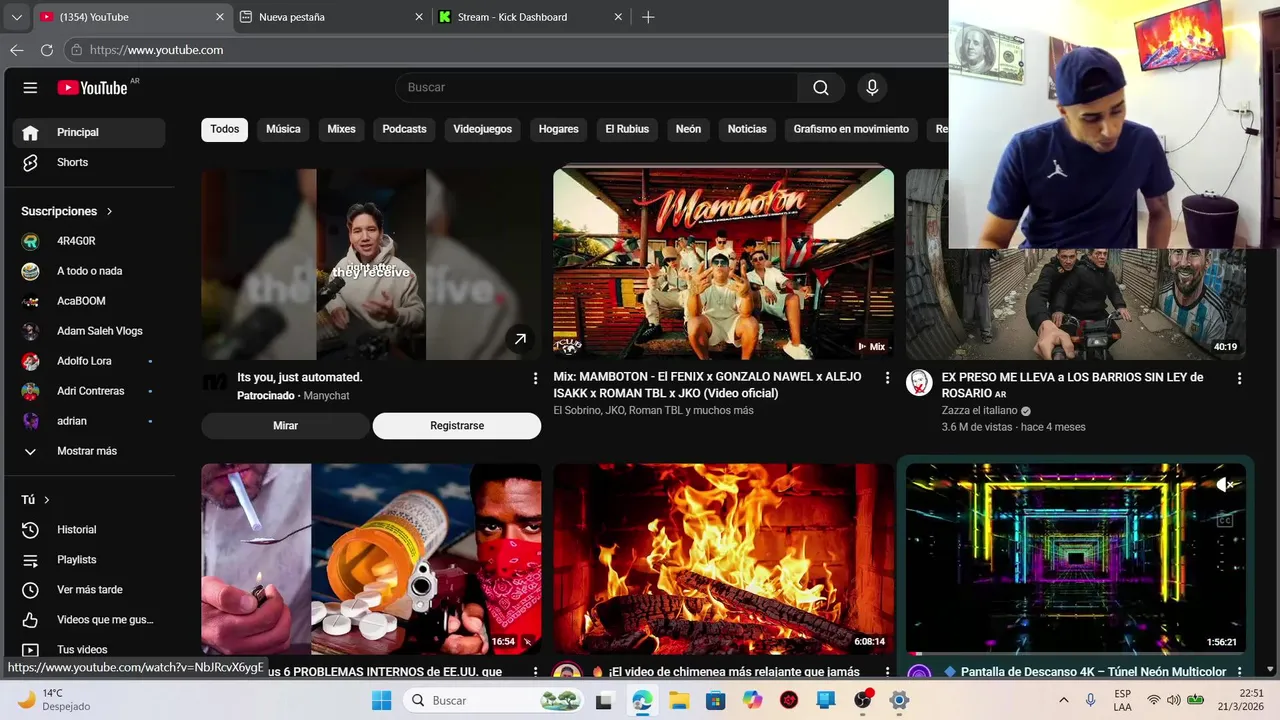Toggle captions on neon tunnel preview

coord(1225,520)
